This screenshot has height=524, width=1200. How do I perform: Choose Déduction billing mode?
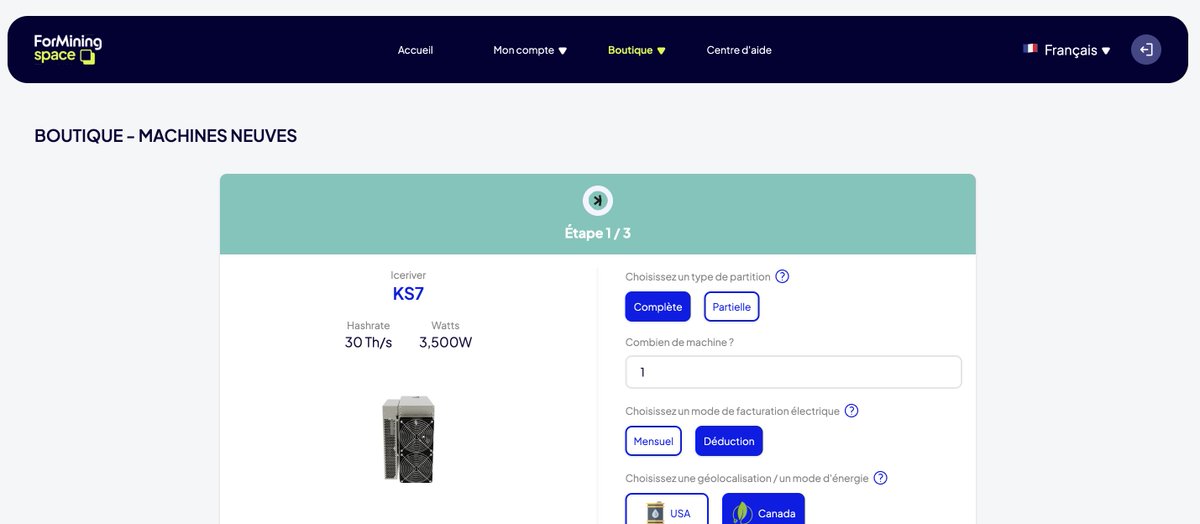point(729,441)
